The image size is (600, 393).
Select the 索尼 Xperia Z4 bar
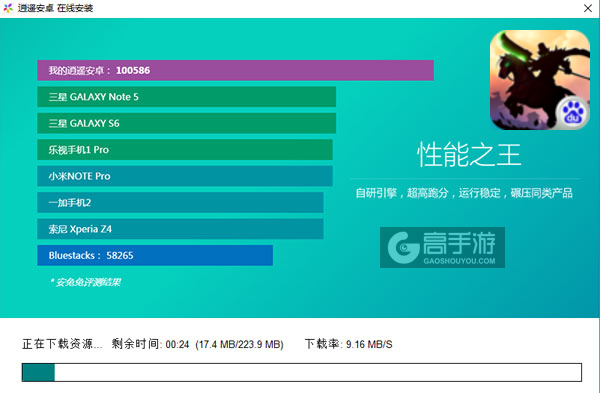(180, 229)
